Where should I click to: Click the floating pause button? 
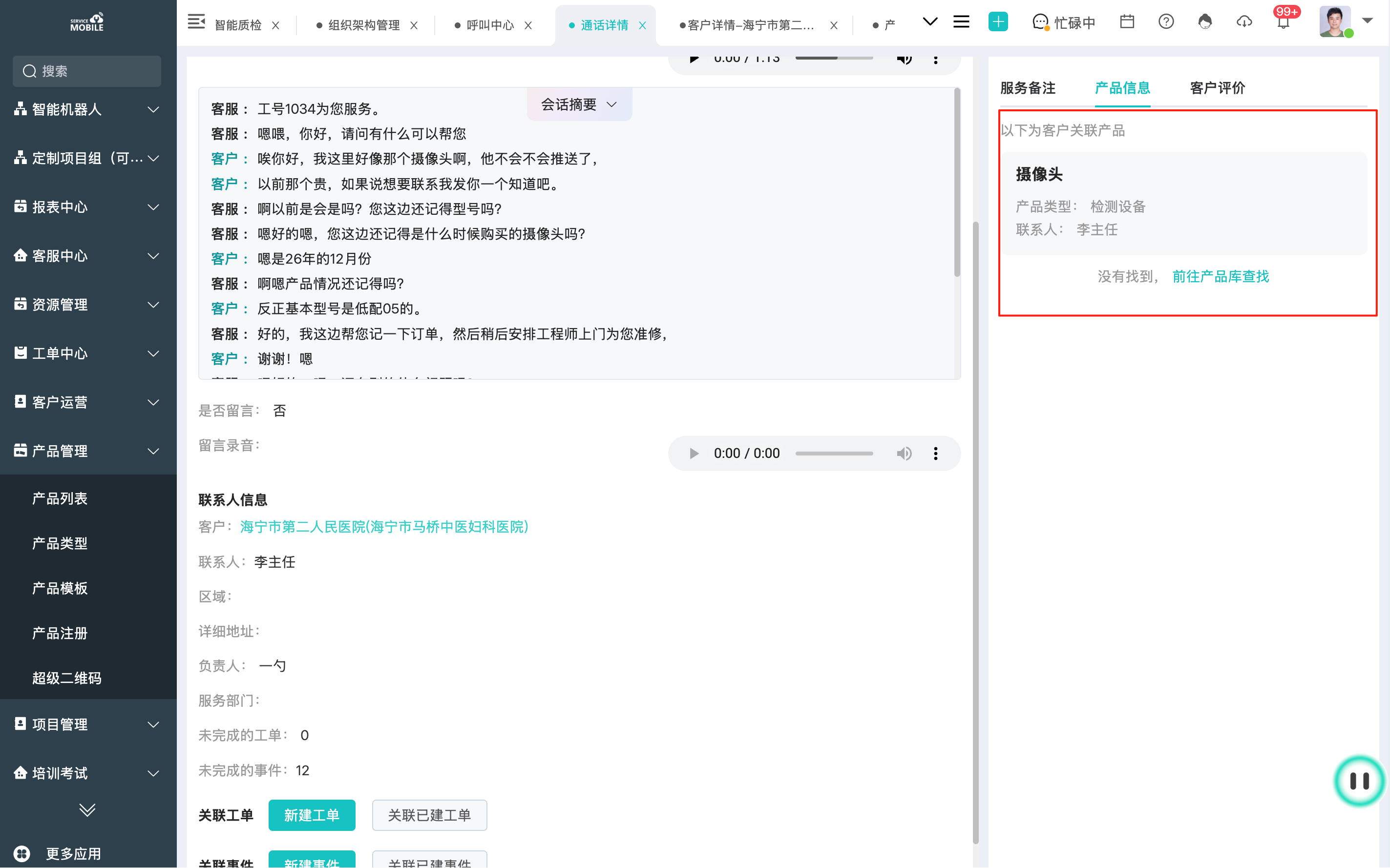pos(1359,781)
